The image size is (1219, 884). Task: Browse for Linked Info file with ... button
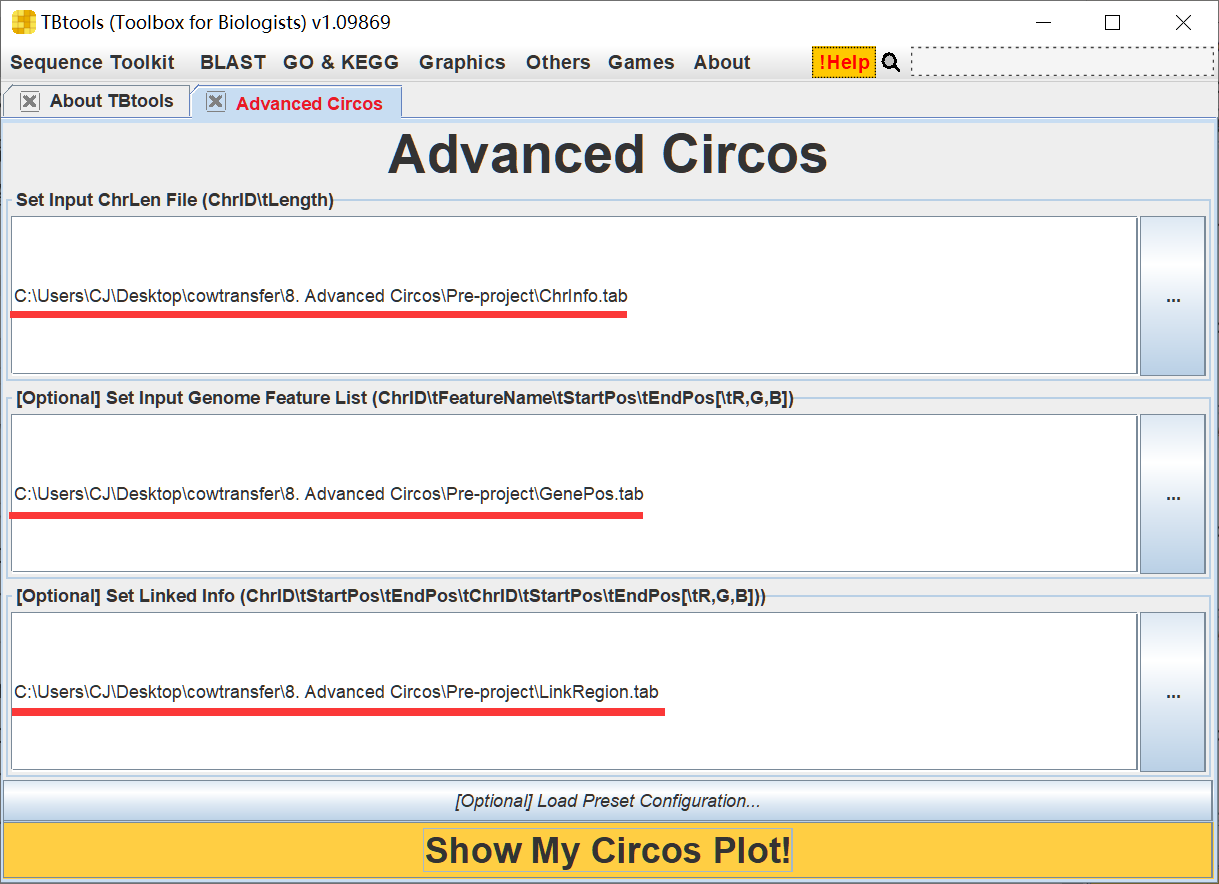(1173, 692)
